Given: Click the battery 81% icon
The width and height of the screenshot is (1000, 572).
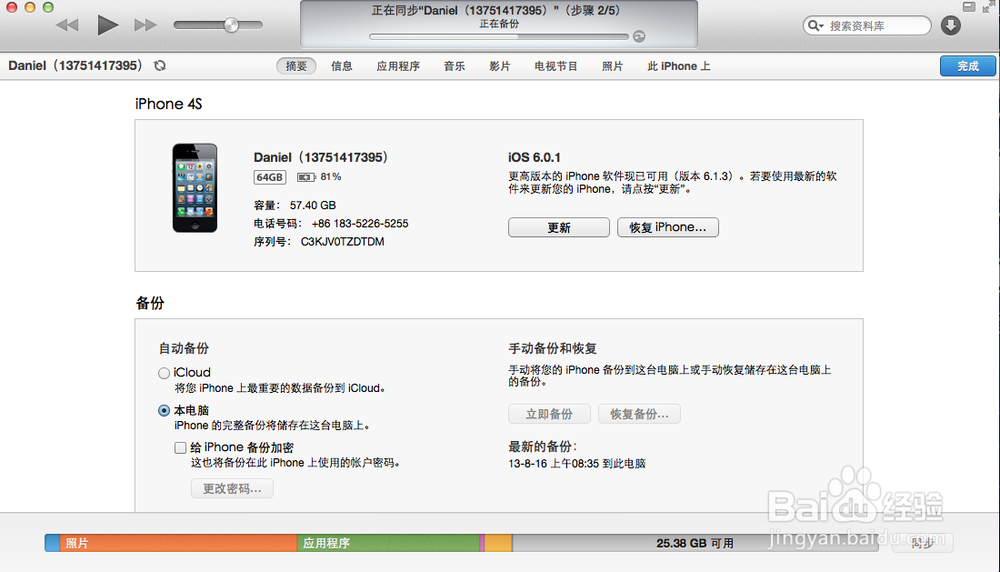Looking at the screenshot, I should (306, 177).
